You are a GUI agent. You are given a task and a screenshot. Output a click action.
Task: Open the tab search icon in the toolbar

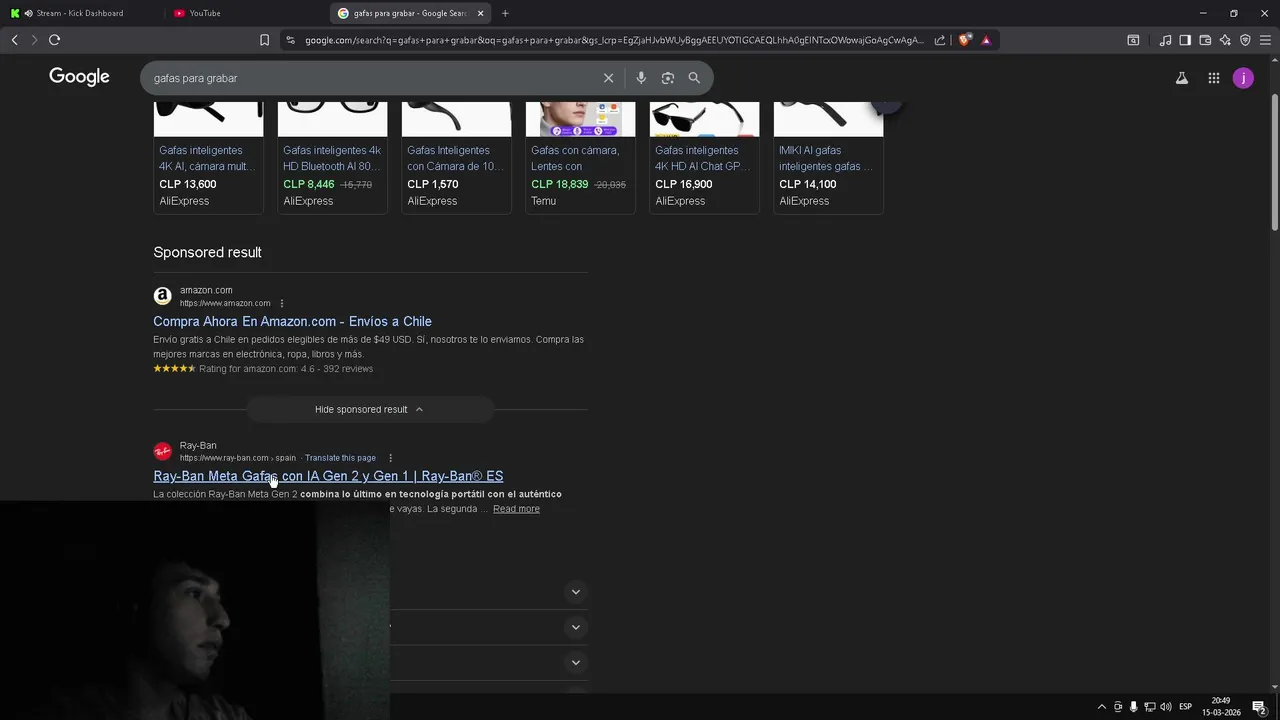click(1133, 40)
